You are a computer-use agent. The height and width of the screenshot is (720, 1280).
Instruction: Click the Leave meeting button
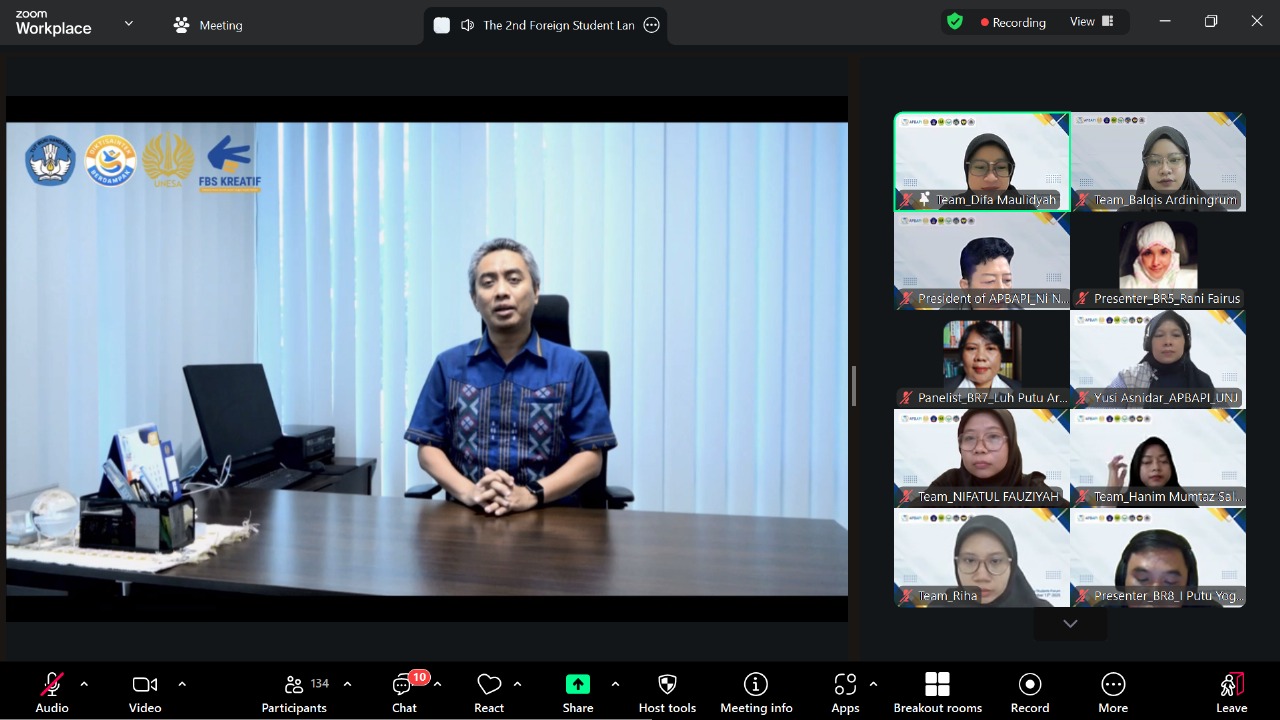click(1231, 692)
